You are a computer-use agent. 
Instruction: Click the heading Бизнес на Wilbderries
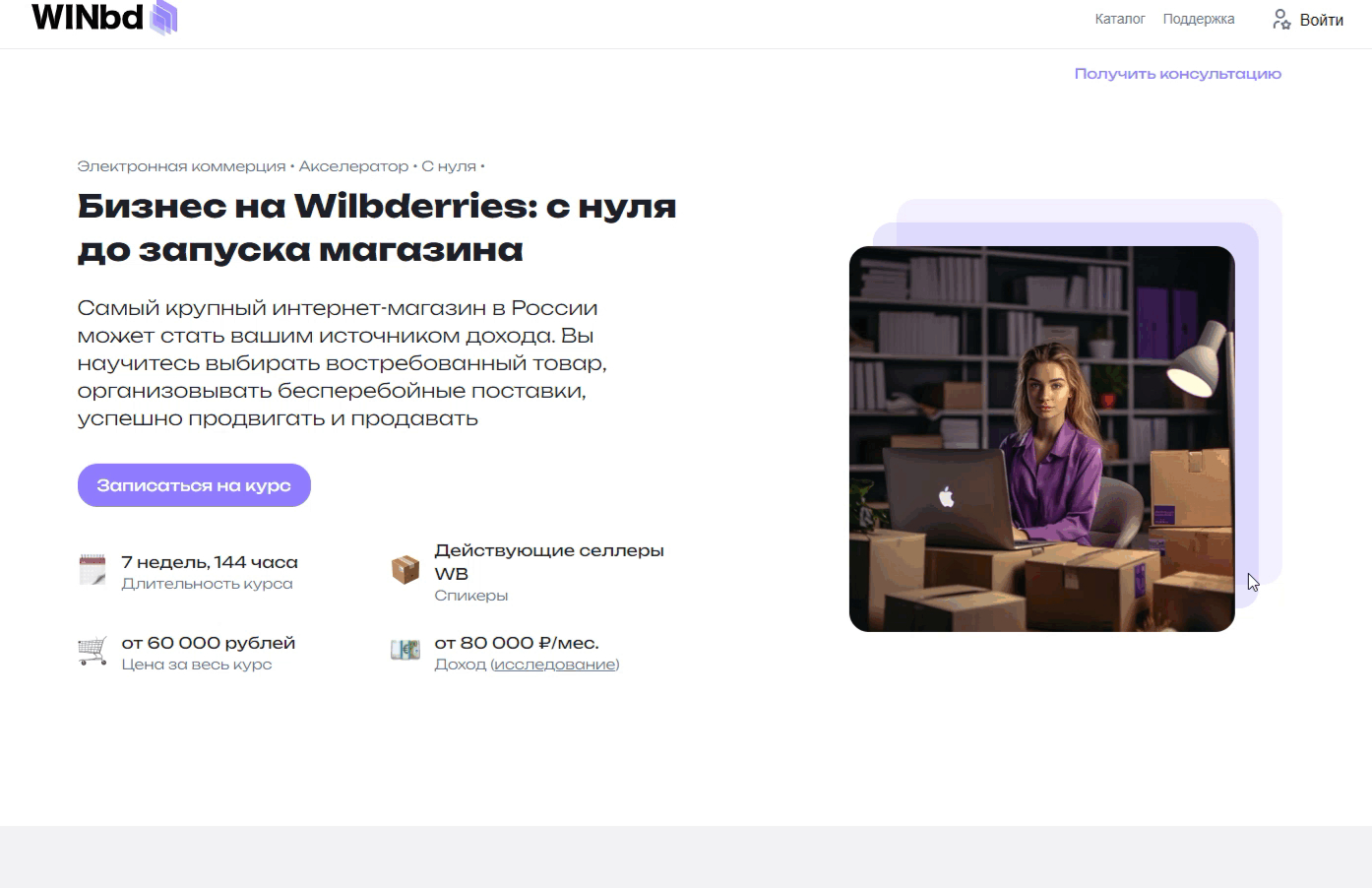coord(377,227)
